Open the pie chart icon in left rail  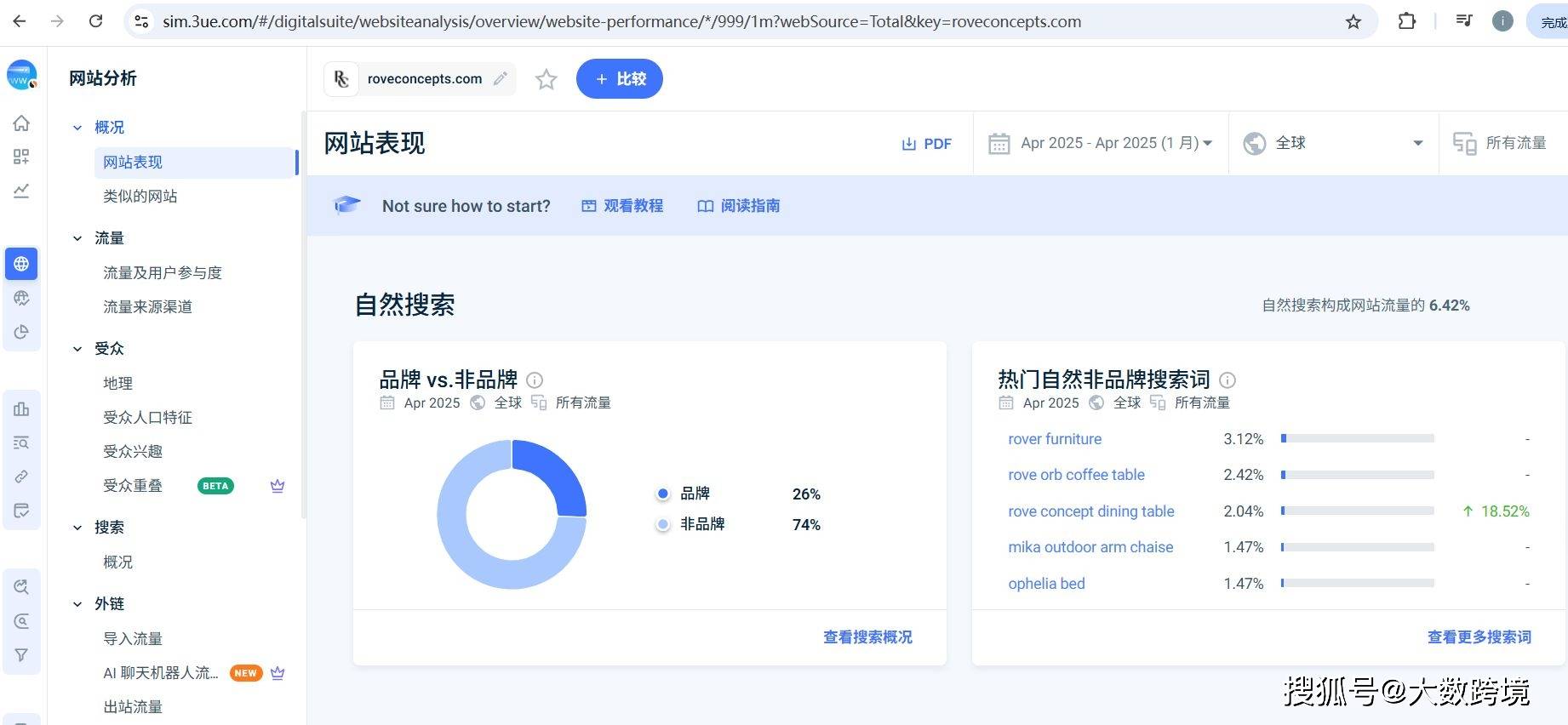pos(21,332)
